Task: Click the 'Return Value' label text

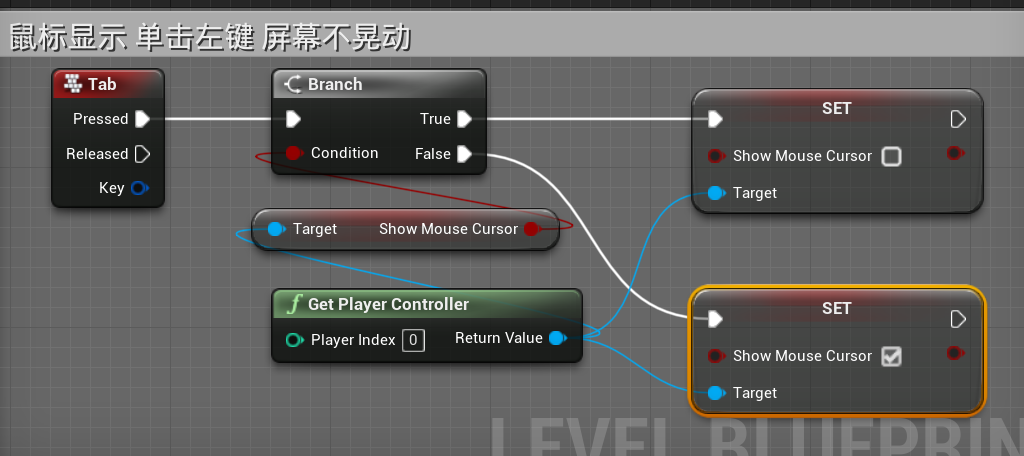Action: click(499, 338)
